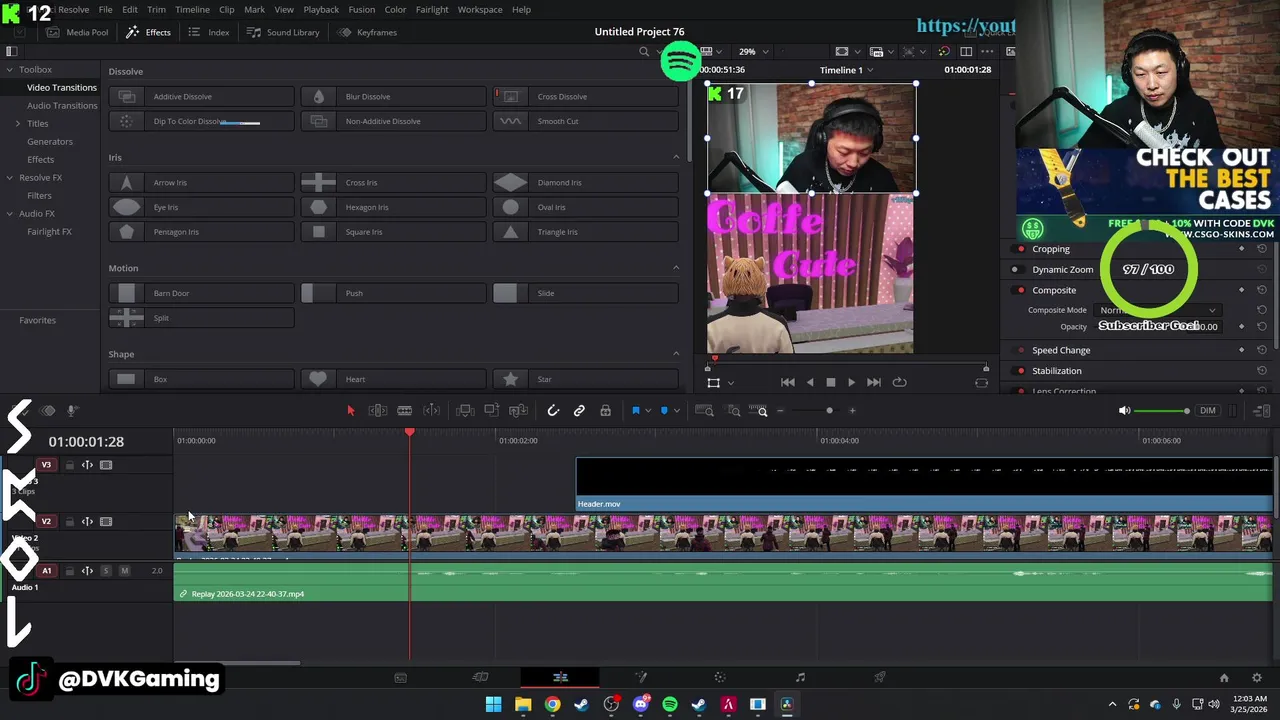1280x720 pixels.
Task: Open the viewer zoom 29% dropdown
Action: click(x=753, y=52)
